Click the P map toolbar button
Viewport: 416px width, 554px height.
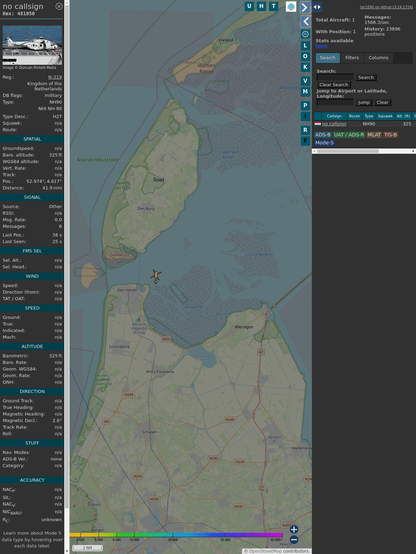coord(305,105)
